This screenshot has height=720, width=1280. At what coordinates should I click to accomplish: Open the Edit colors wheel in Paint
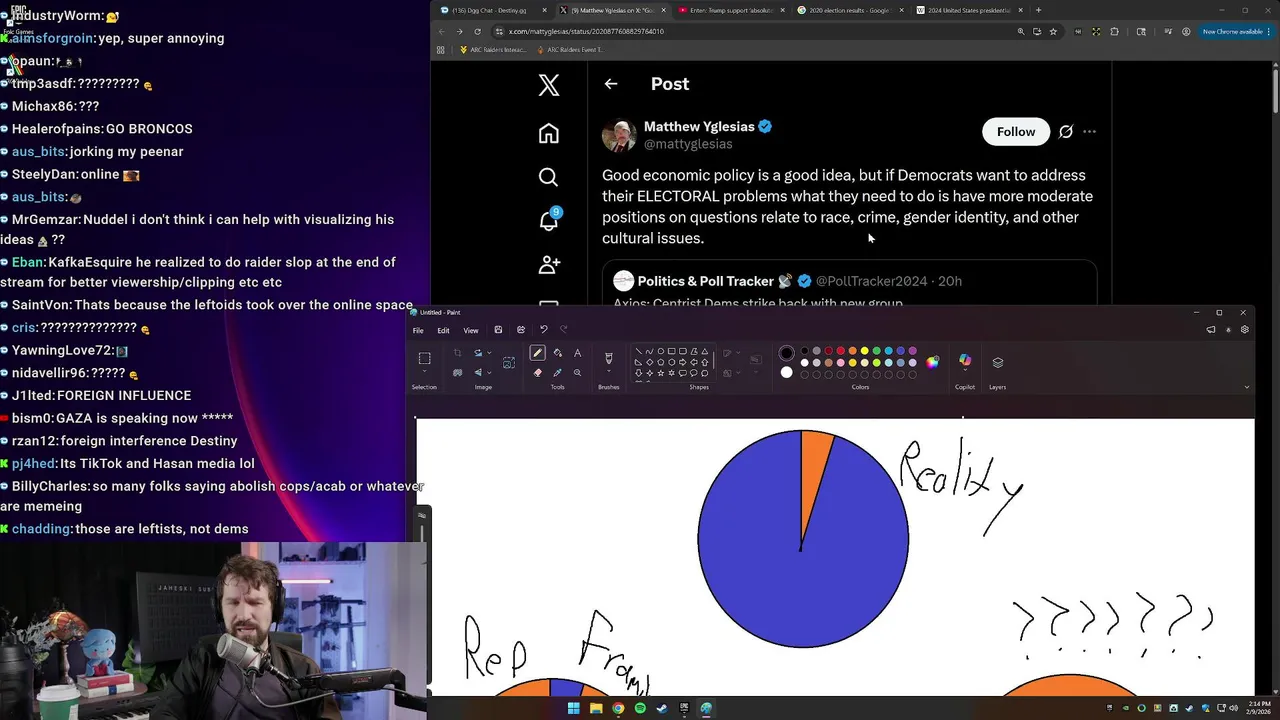932,363
